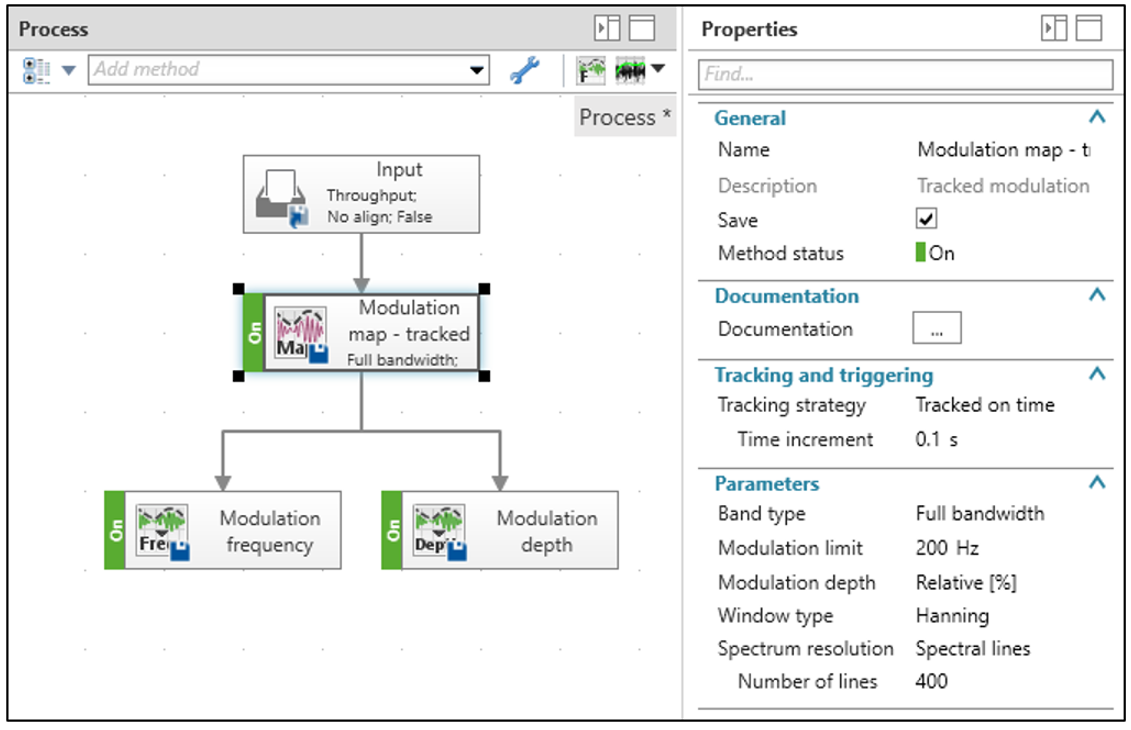Image resolution: width=1131 pixels, height=730 pixels.
Task: Toggle the Save checkbox
Action: [x=926, y=219]
